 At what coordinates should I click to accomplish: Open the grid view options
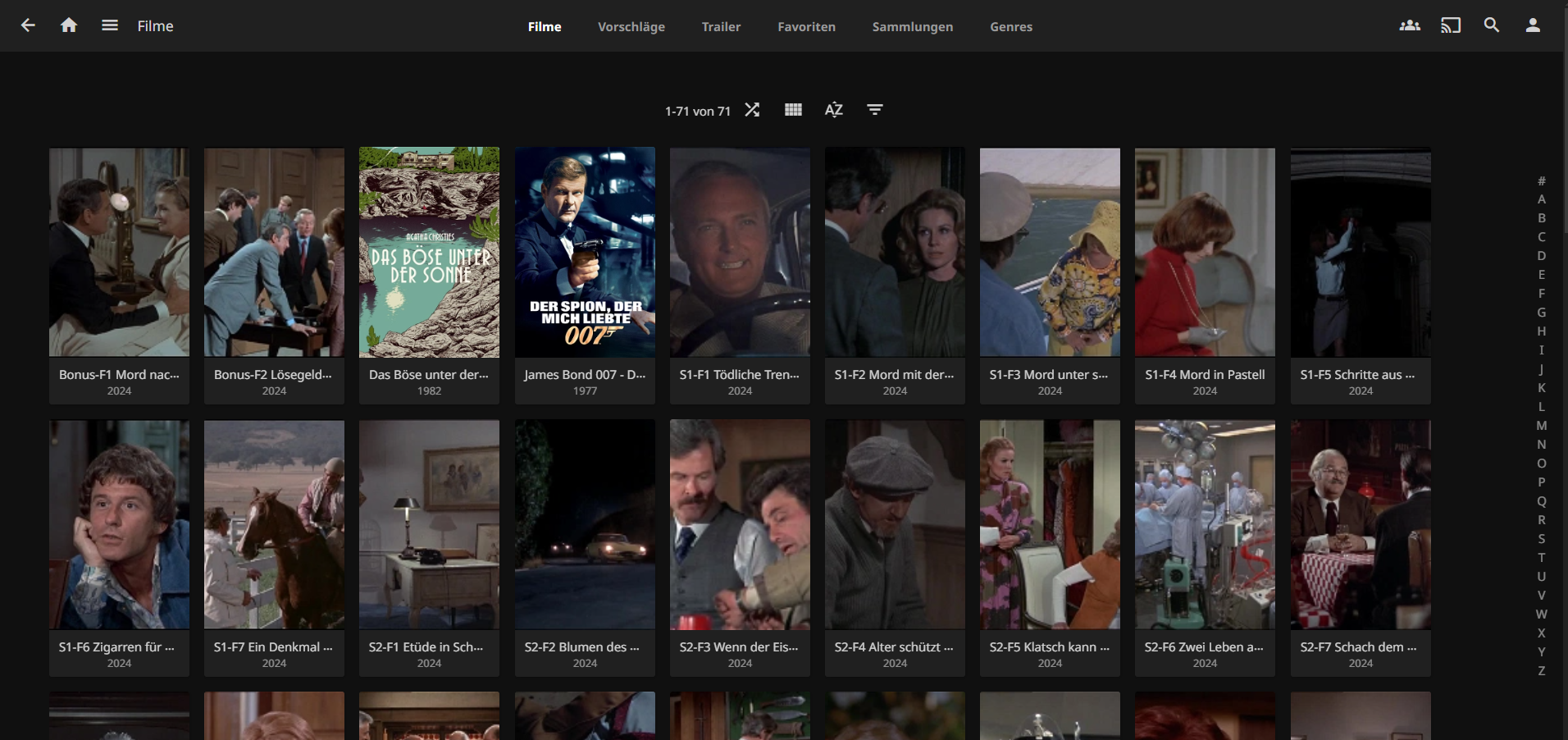pyautogui.click(x=793, y=110)
